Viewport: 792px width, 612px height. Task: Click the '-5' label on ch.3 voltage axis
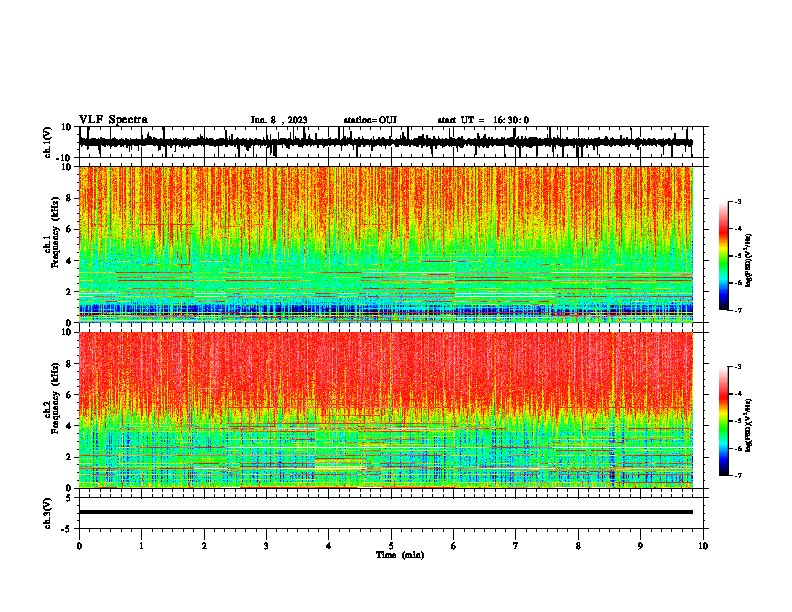pos(67,528)
